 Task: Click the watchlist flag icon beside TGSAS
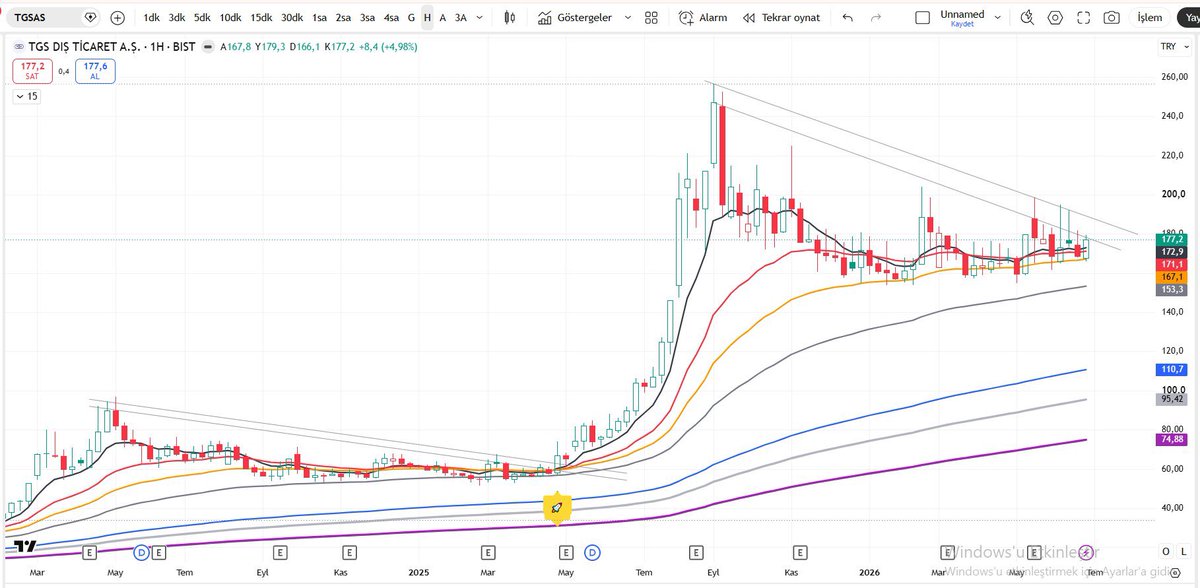(91, 17)
